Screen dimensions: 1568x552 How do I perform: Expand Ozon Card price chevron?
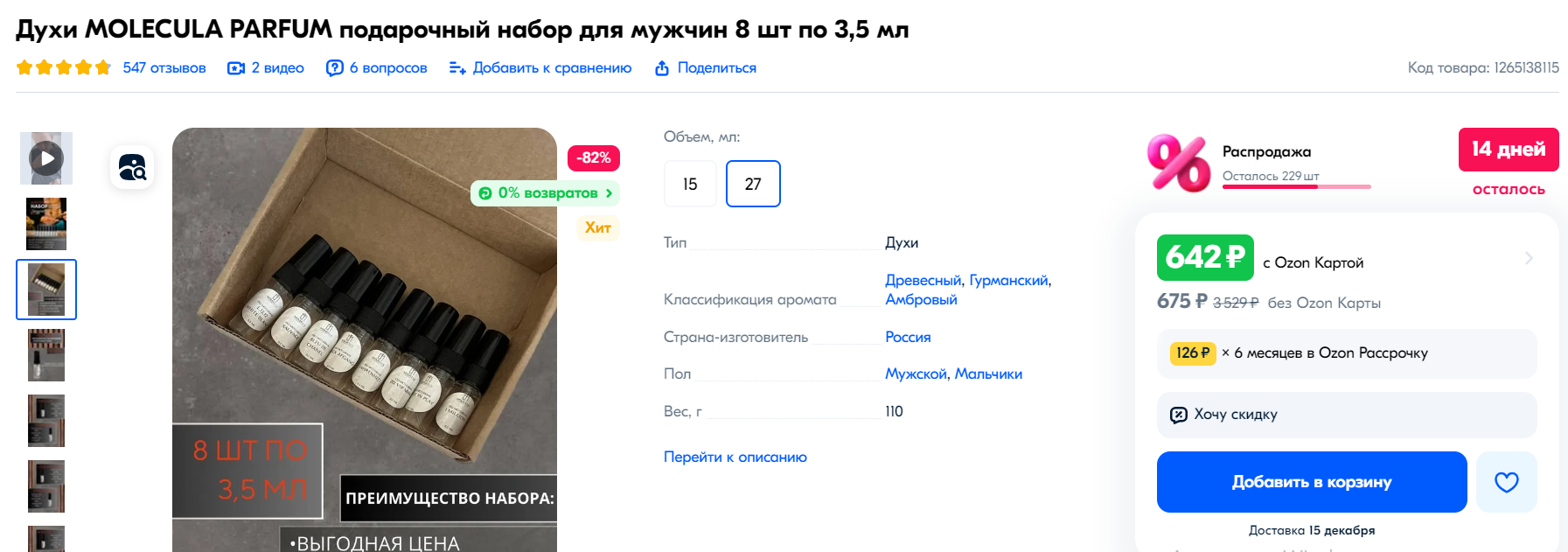point(1529,258)
